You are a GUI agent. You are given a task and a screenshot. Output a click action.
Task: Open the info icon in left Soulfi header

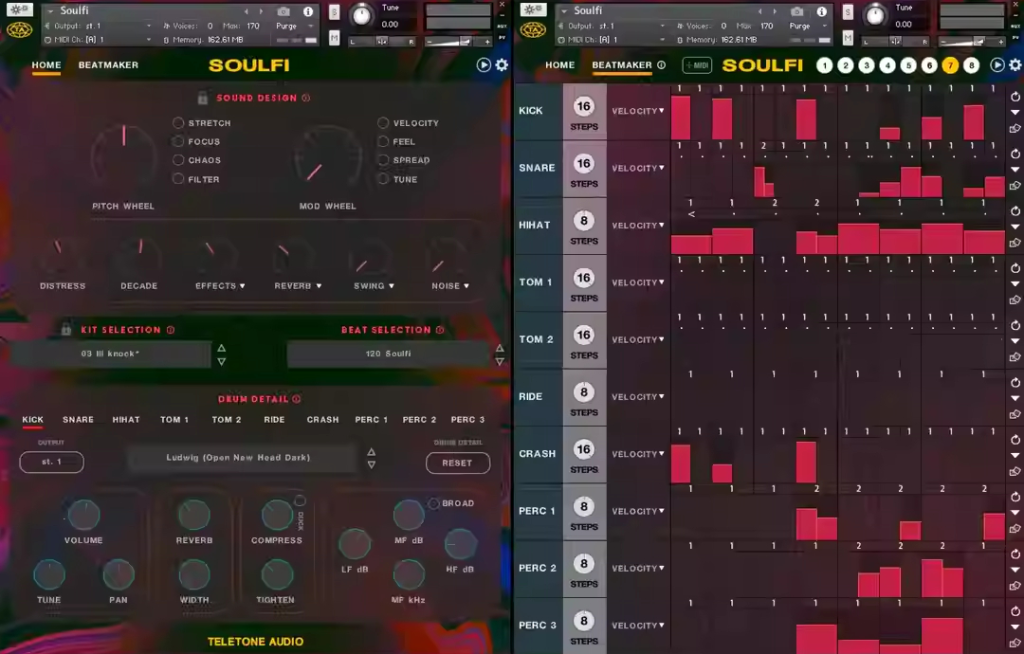(308, 11)
